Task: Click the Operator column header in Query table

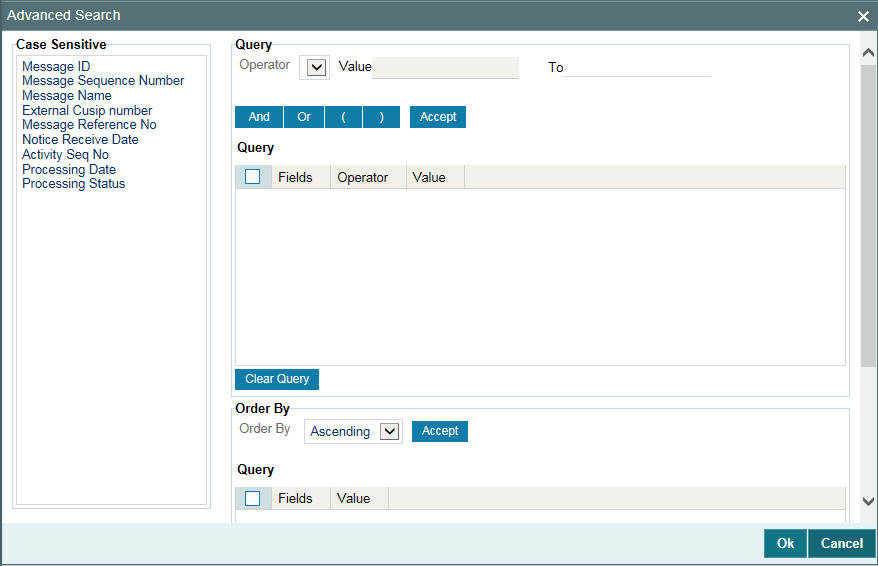Action: 368,177
